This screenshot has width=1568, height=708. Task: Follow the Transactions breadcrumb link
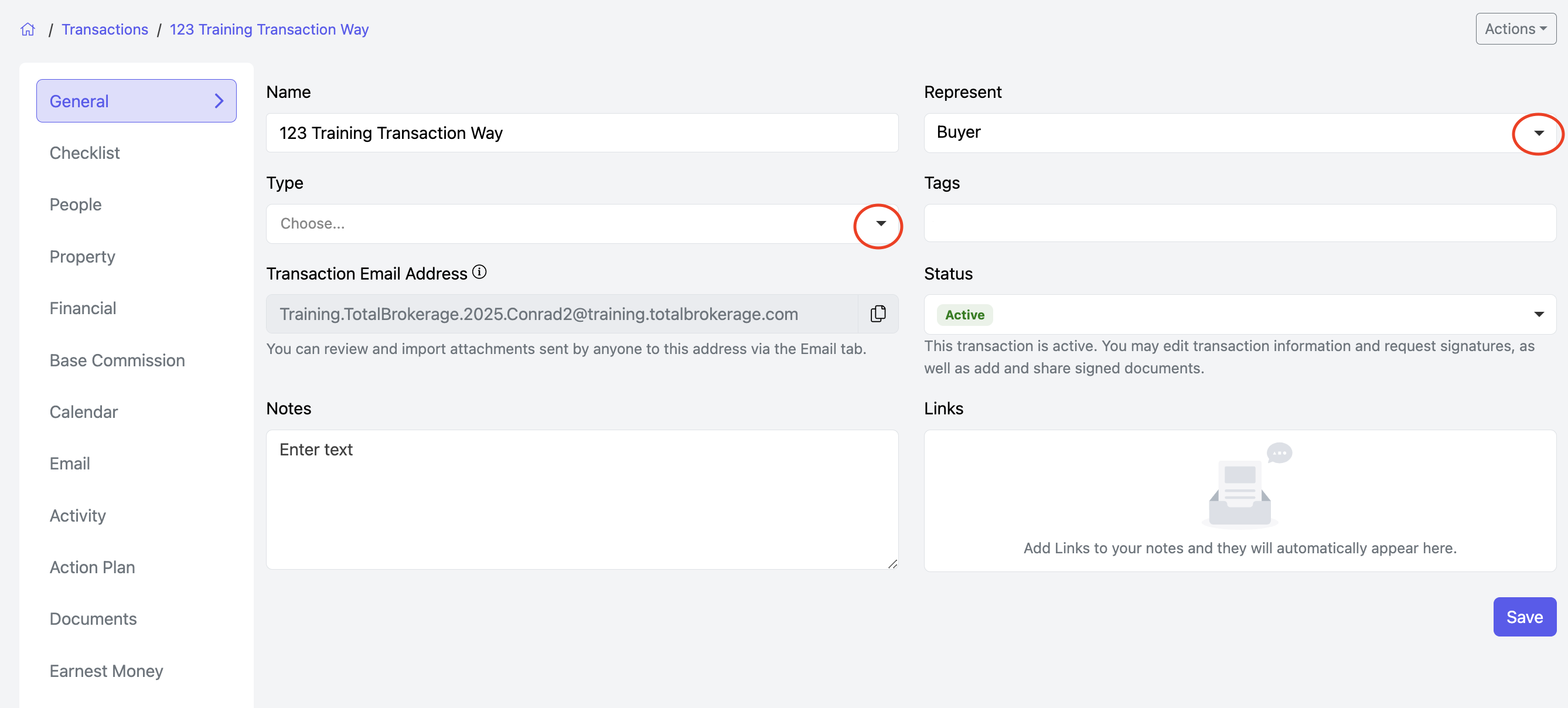pos(105,29)
